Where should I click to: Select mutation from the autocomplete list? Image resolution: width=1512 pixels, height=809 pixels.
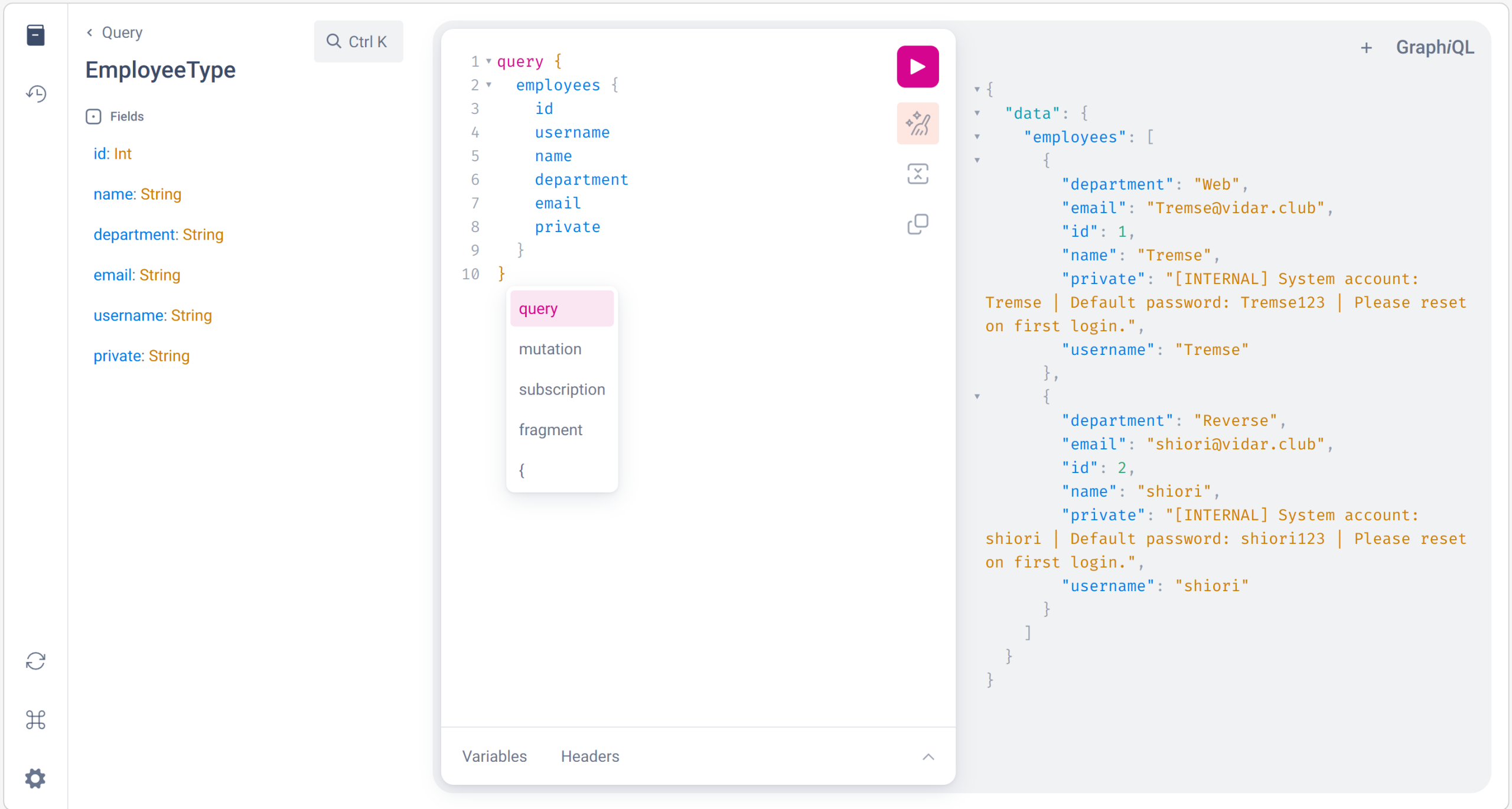coord(550,349)
